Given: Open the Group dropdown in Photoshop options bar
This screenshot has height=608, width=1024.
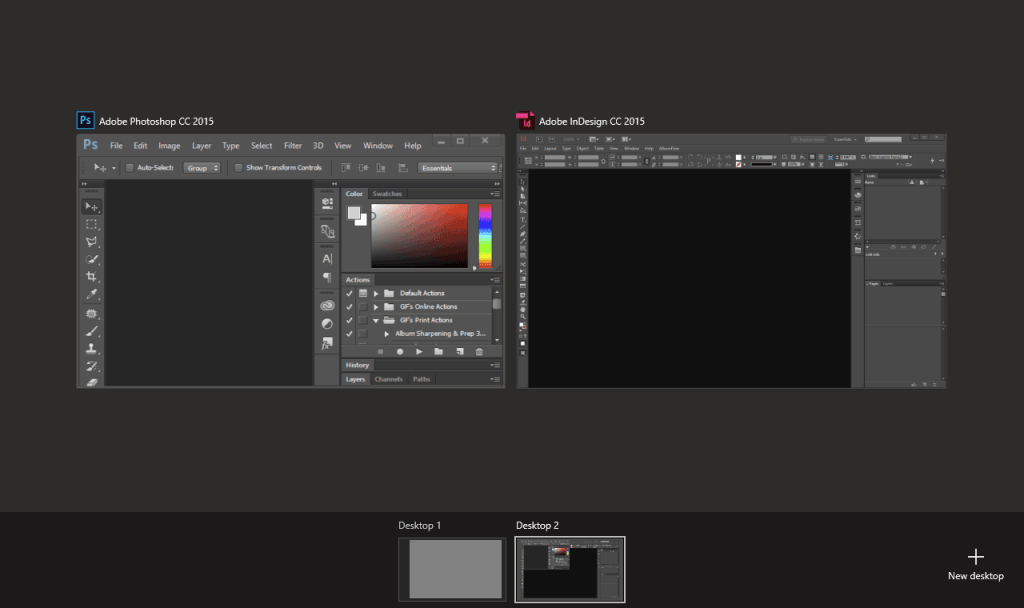Looking at the screenshot, I should point(202,168).
